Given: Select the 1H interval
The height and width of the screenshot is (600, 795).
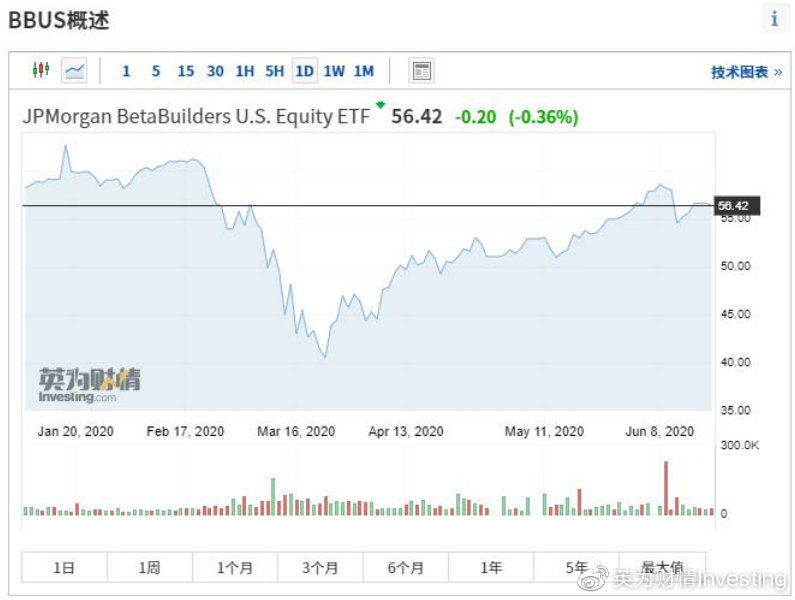Looking at the screenshot, I should [244, 71].
